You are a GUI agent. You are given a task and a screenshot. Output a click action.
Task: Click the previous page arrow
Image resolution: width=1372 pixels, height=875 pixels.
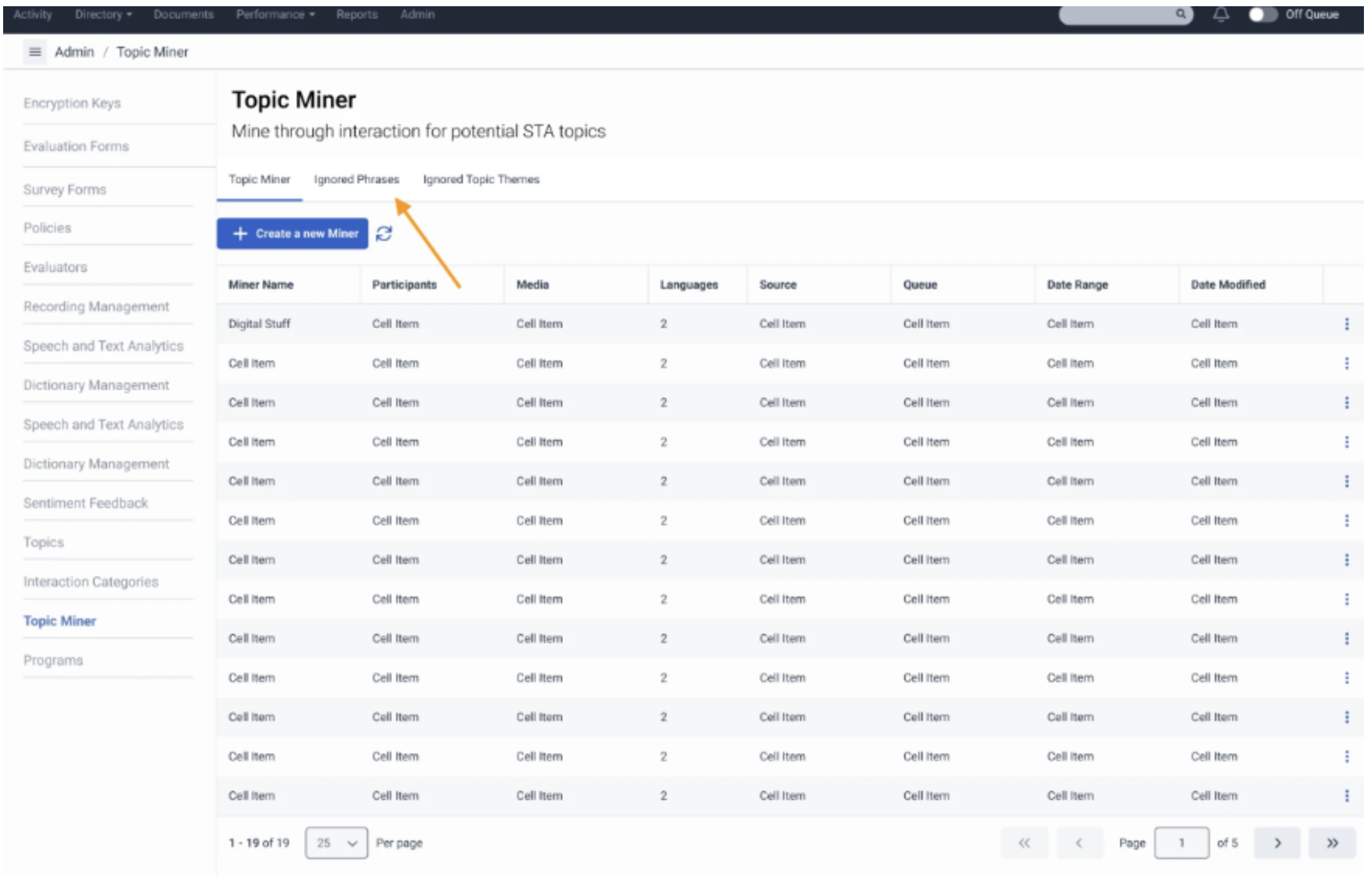[x=1079, y=843]
